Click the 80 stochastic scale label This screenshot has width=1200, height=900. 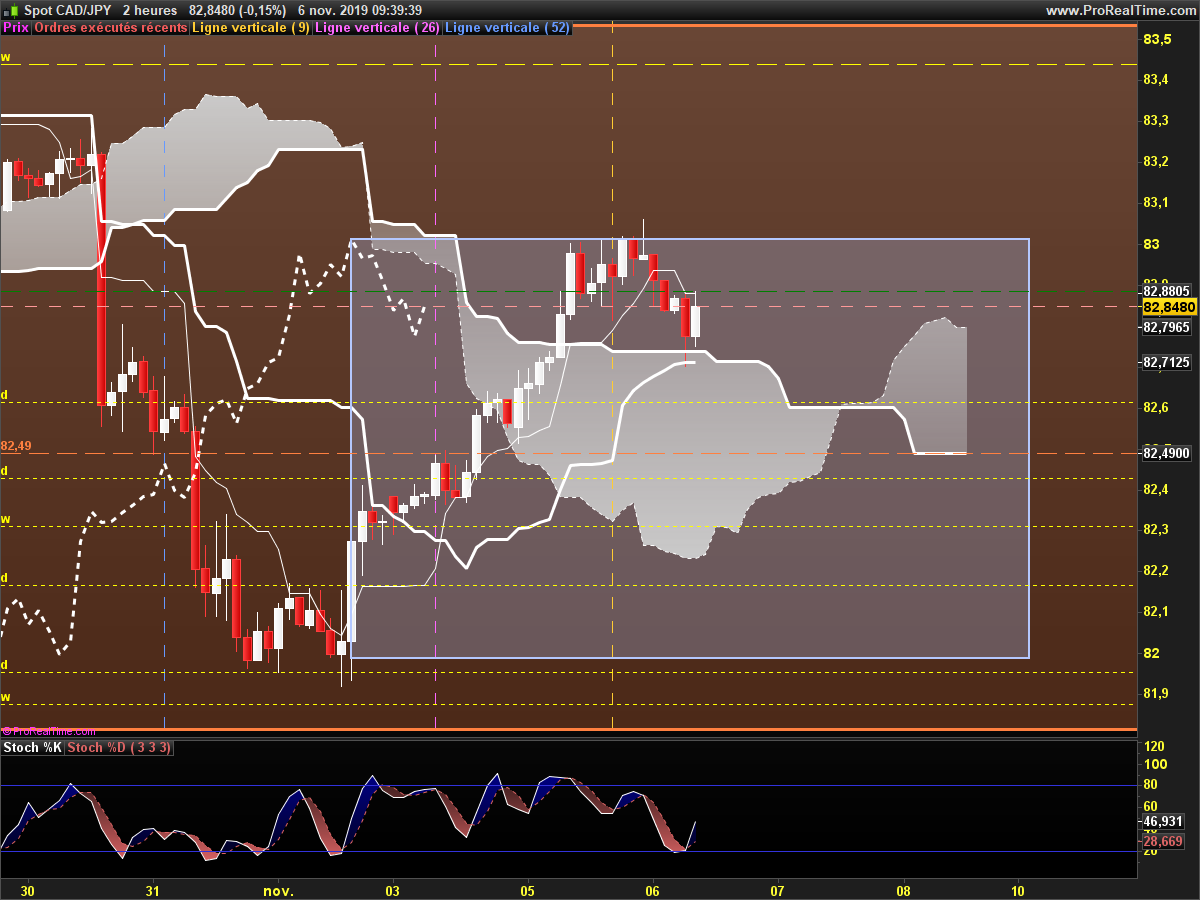click(1151, 785)
